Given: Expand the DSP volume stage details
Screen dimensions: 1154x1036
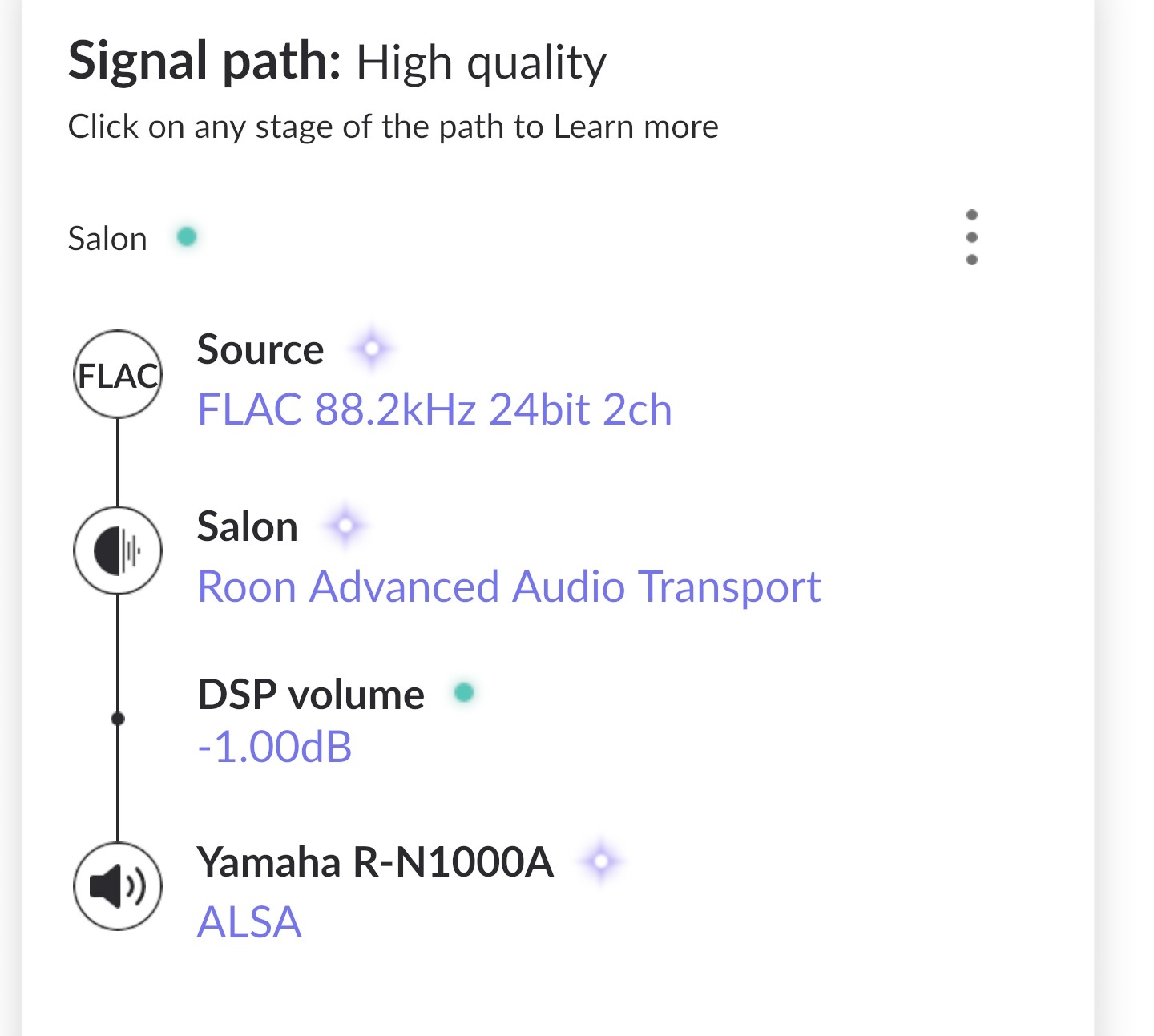Looking at the screenshot, I should point(311,694).
